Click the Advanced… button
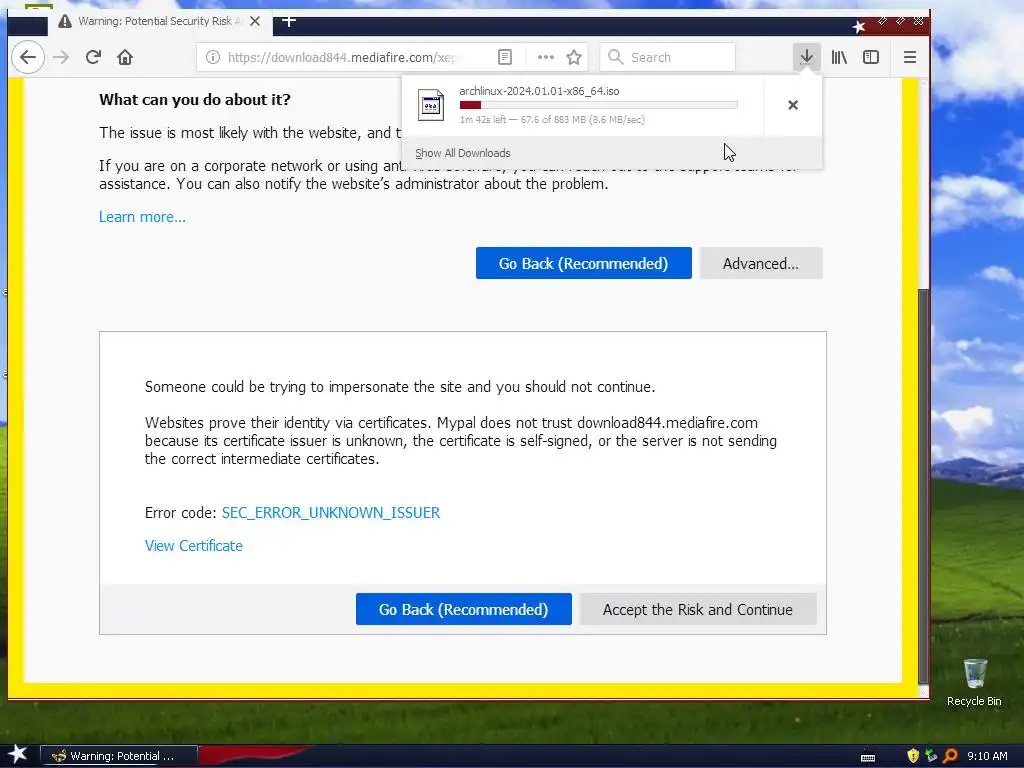The width and height of the screenshot is (1024, 768). pos(761,263)
